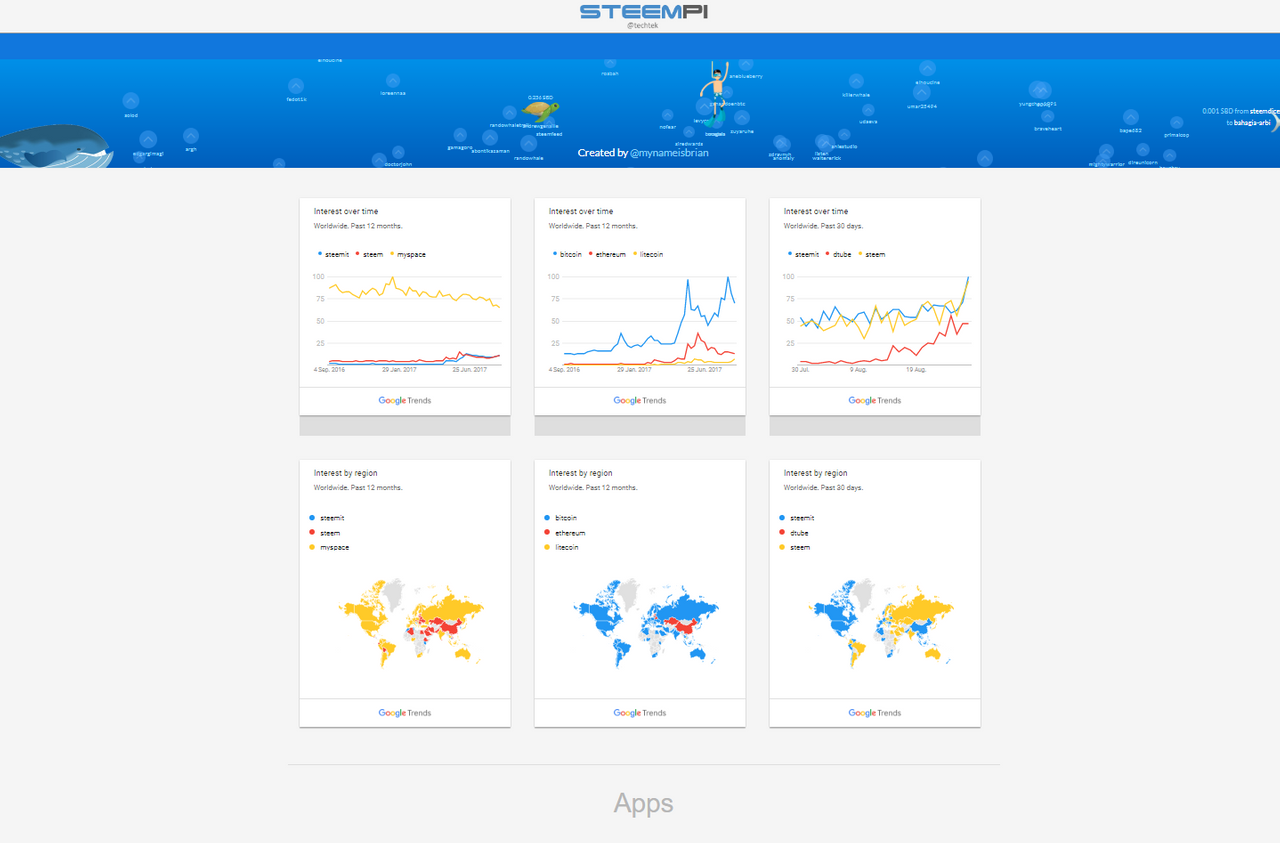Click dtube legend entry above the line chart

tap(840, 254)
